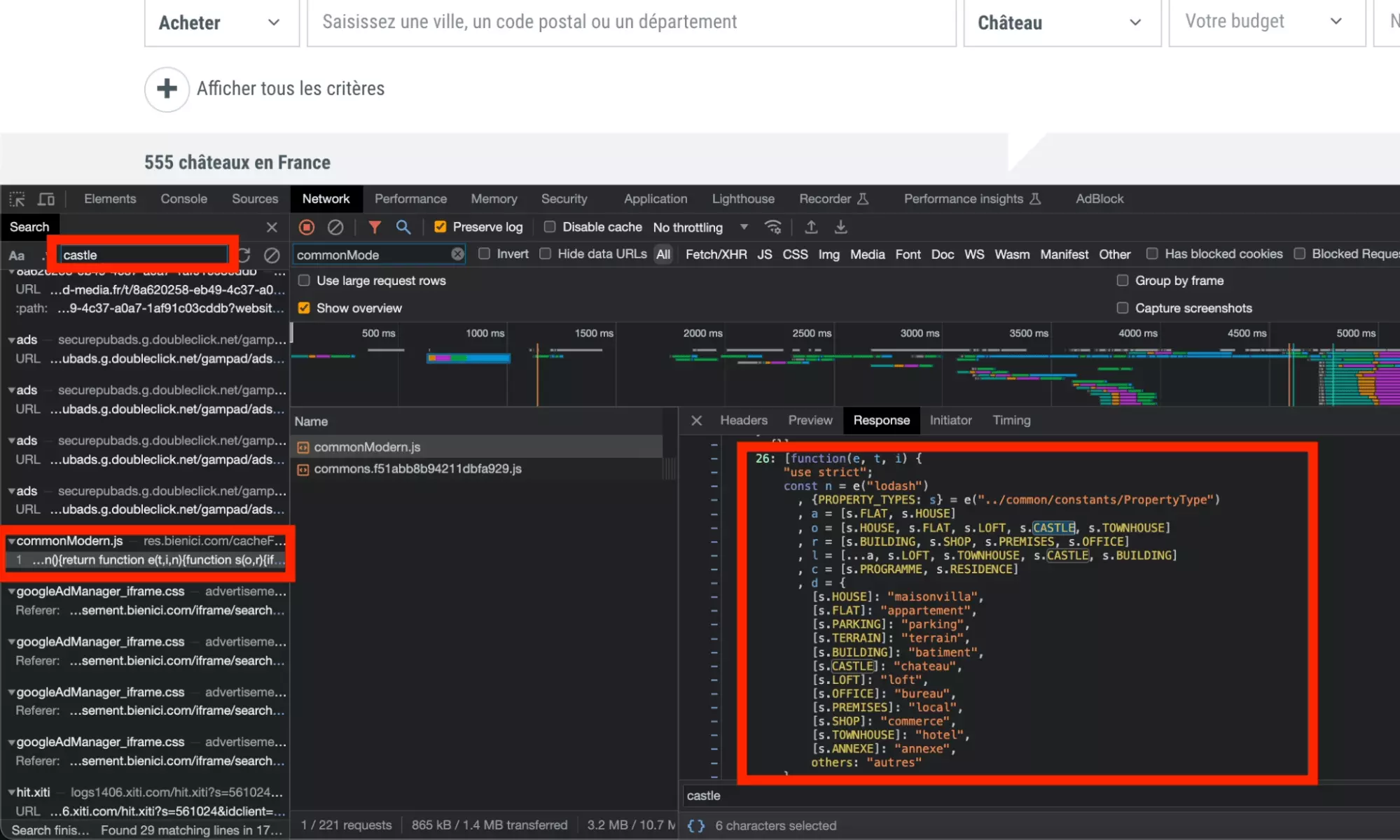Stop recording network log
The height and width of the screenshot is (840, 1400).
[307, 227]
